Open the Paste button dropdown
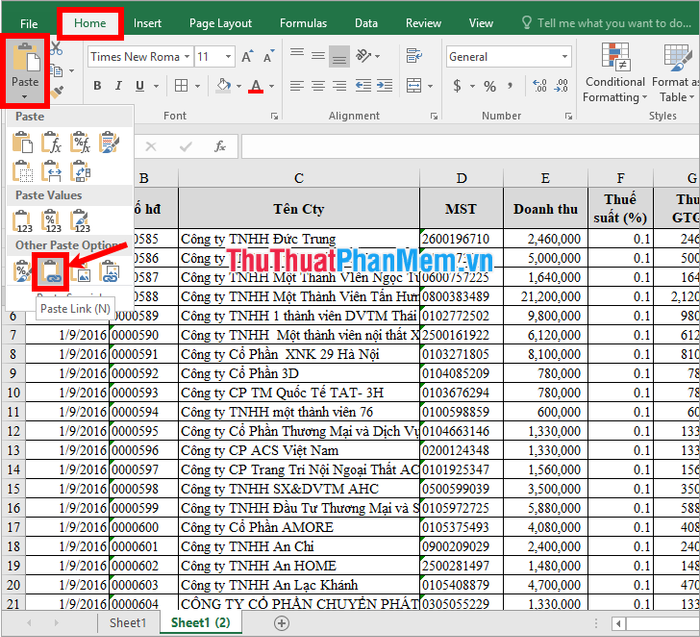 tap(25, 97)
